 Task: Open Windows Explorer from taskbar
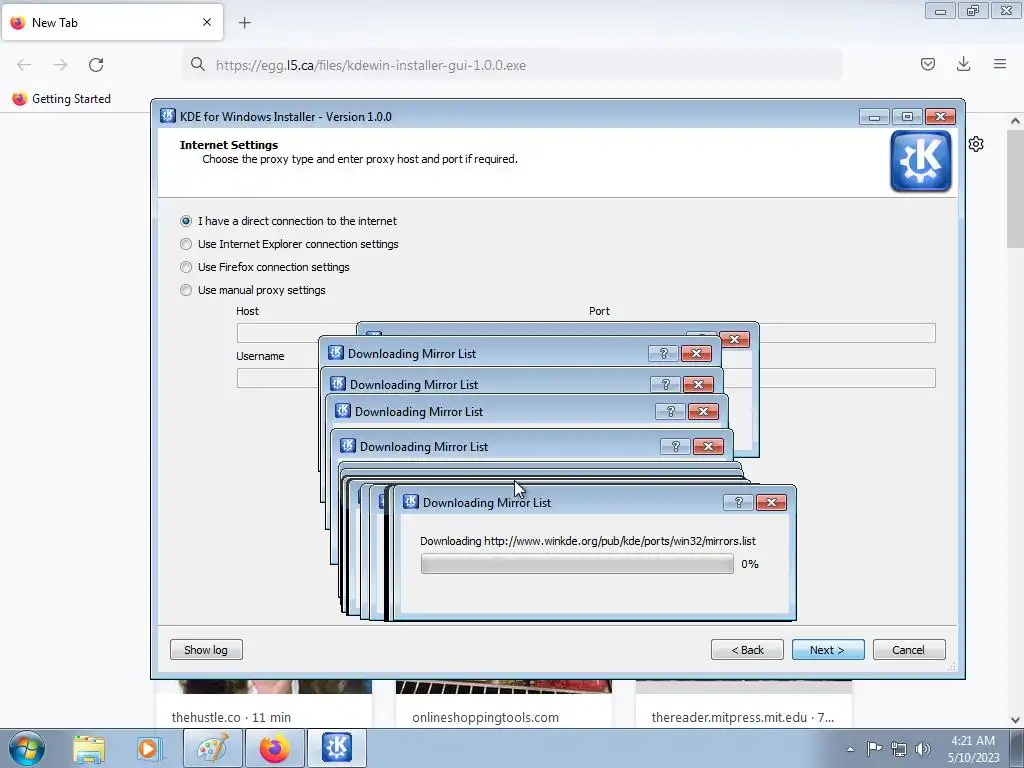89,748
